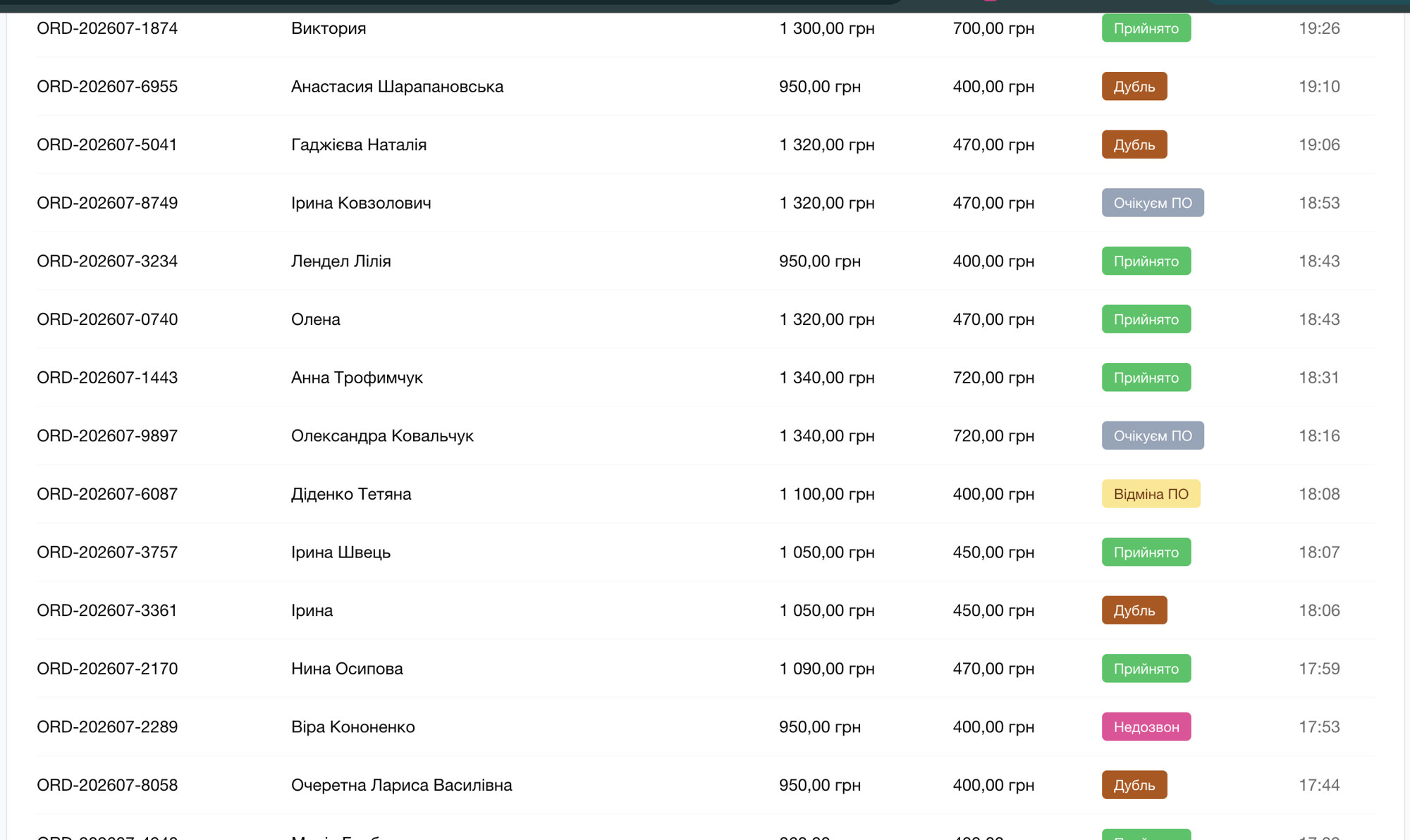Open order ORD-202607-8058
Viewport: 1410px width, 840px height.
pos(107,785)
